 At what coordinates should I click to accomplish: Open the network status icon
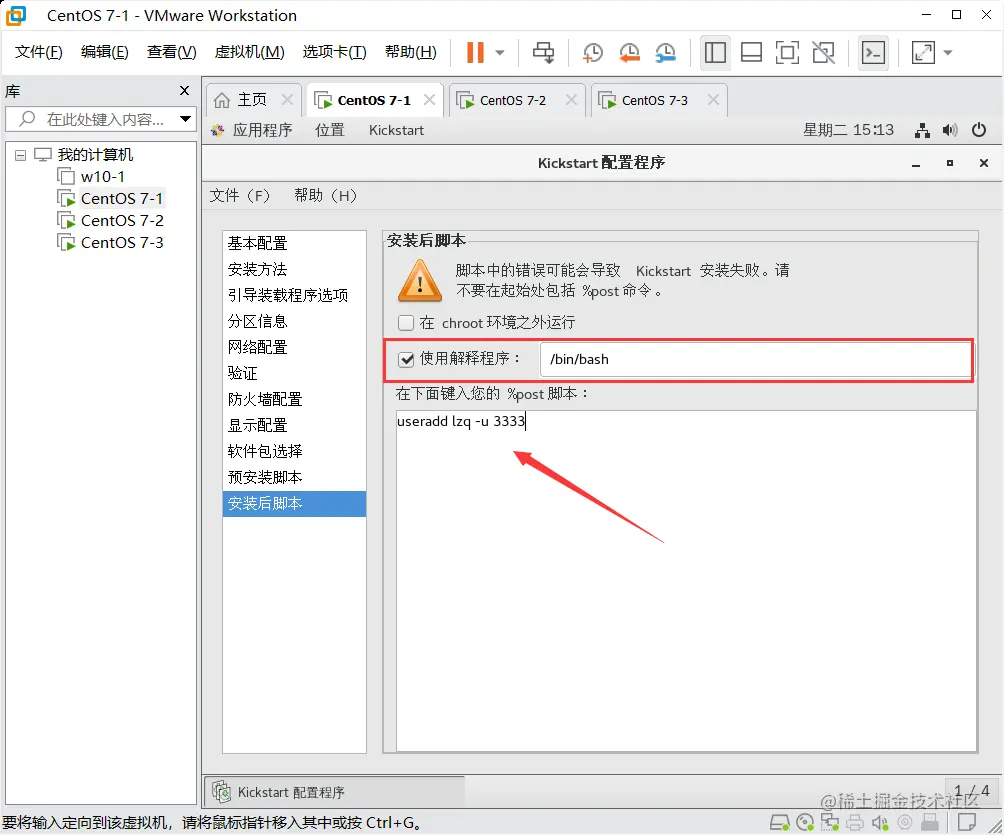(x=923, y=131)
